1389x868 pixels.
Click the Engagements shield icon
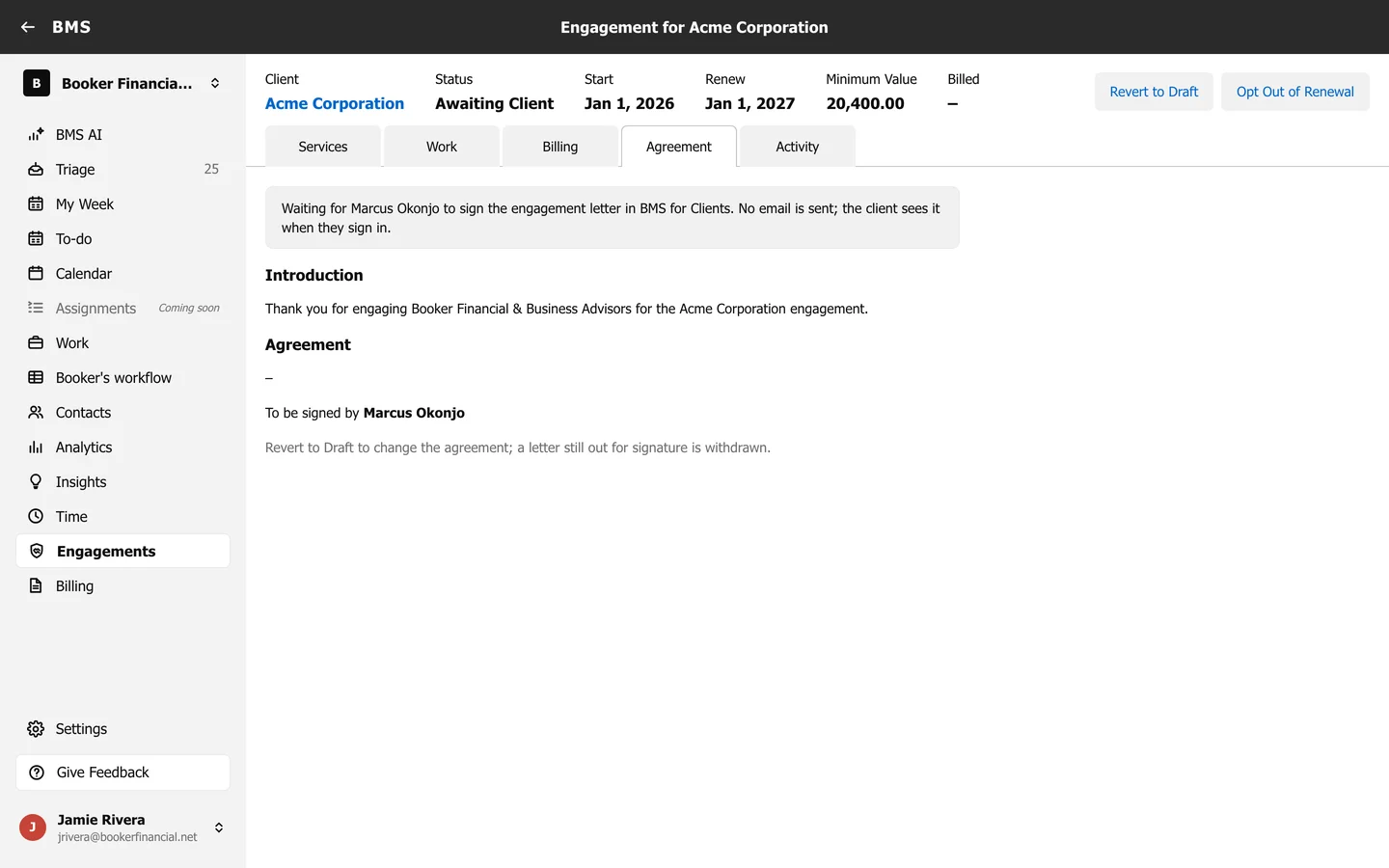(37, 551)
